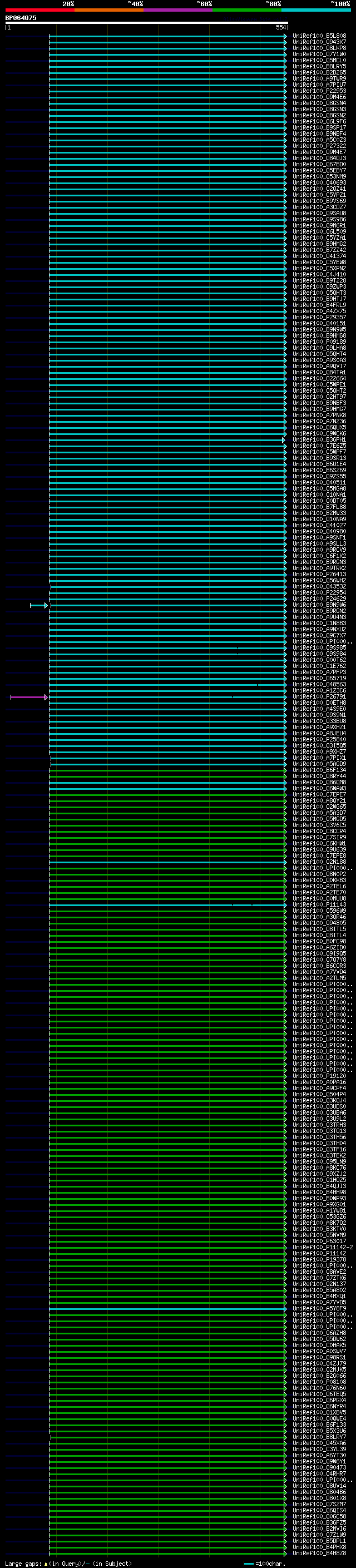Click the orange ~40% identity color bar
This screenshot has width=356, height=1568.
[109, 10]
